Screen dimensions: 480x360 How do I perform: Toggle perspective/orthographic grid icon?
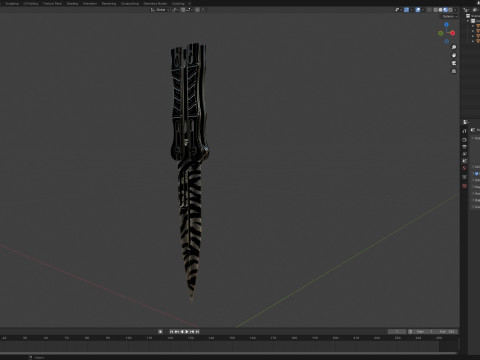point(454,71)
